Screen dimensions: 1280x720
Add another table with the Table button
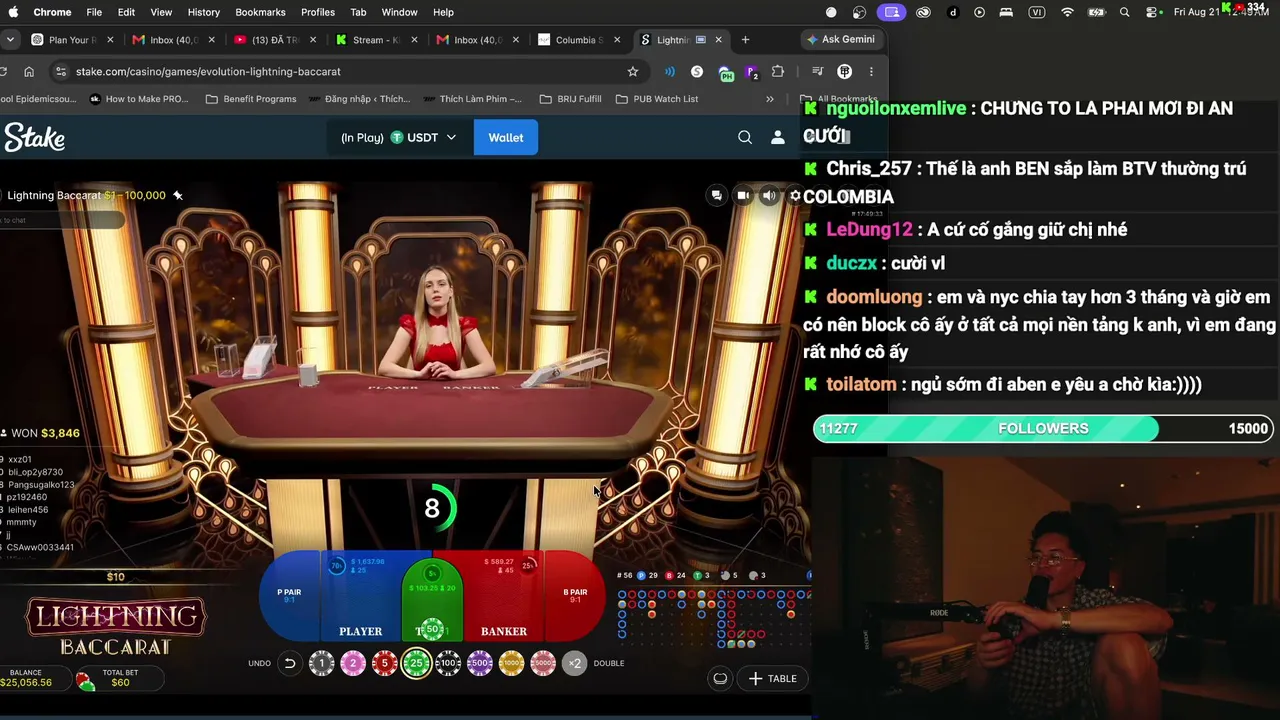coord(772,678)
